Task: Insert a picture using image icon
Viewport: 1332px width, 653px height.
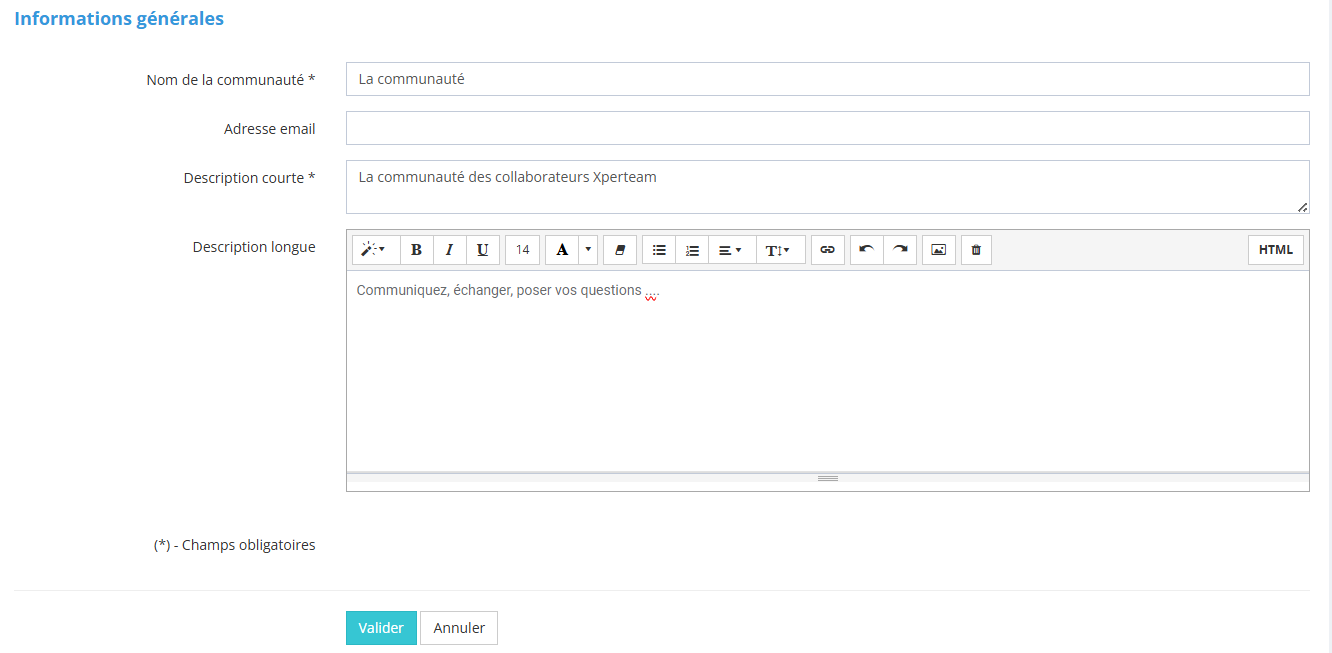Action: tap(938, 250)
